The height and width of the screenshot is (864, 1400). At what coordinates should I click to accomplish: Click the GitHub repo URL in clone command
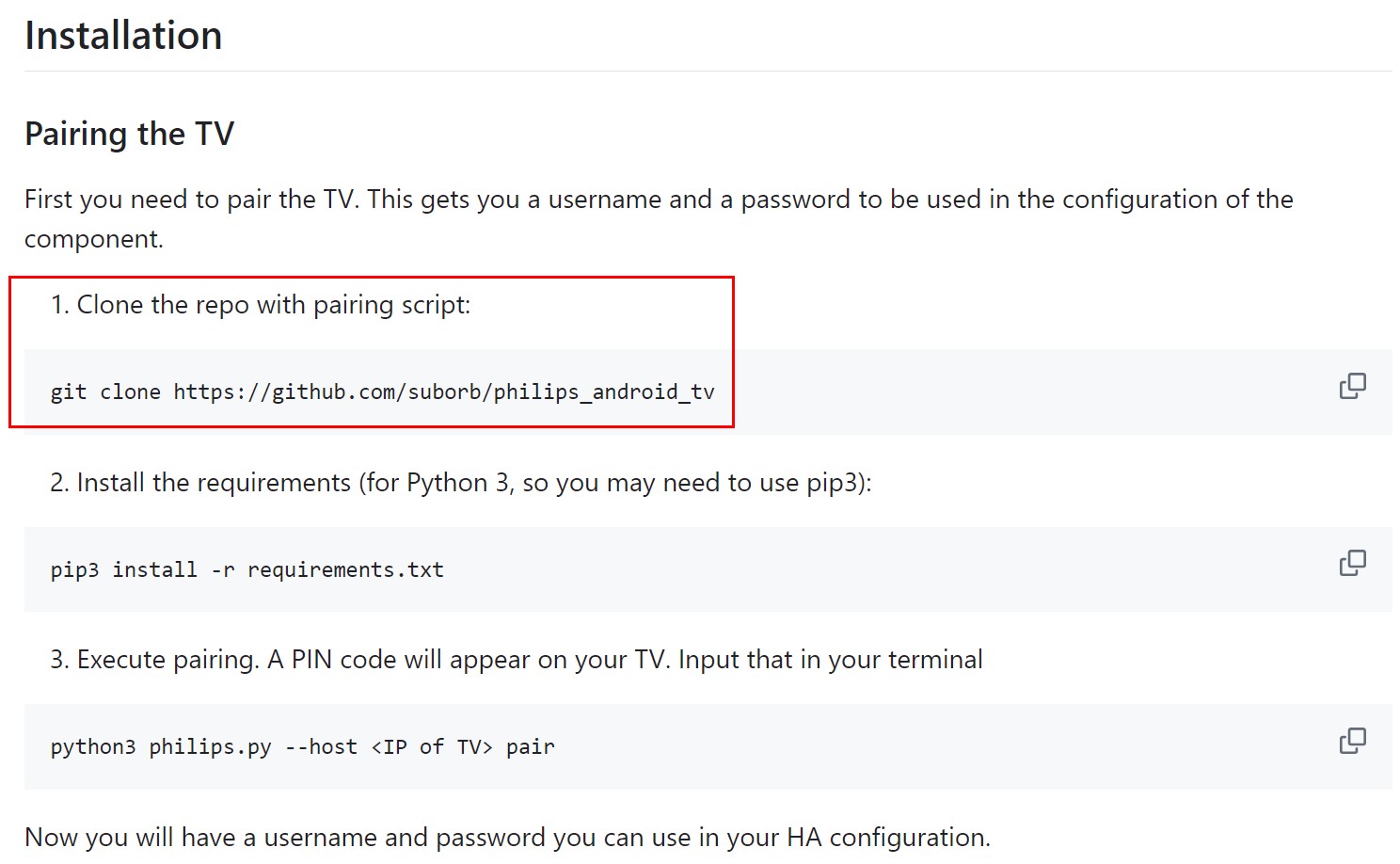[444, 392]
